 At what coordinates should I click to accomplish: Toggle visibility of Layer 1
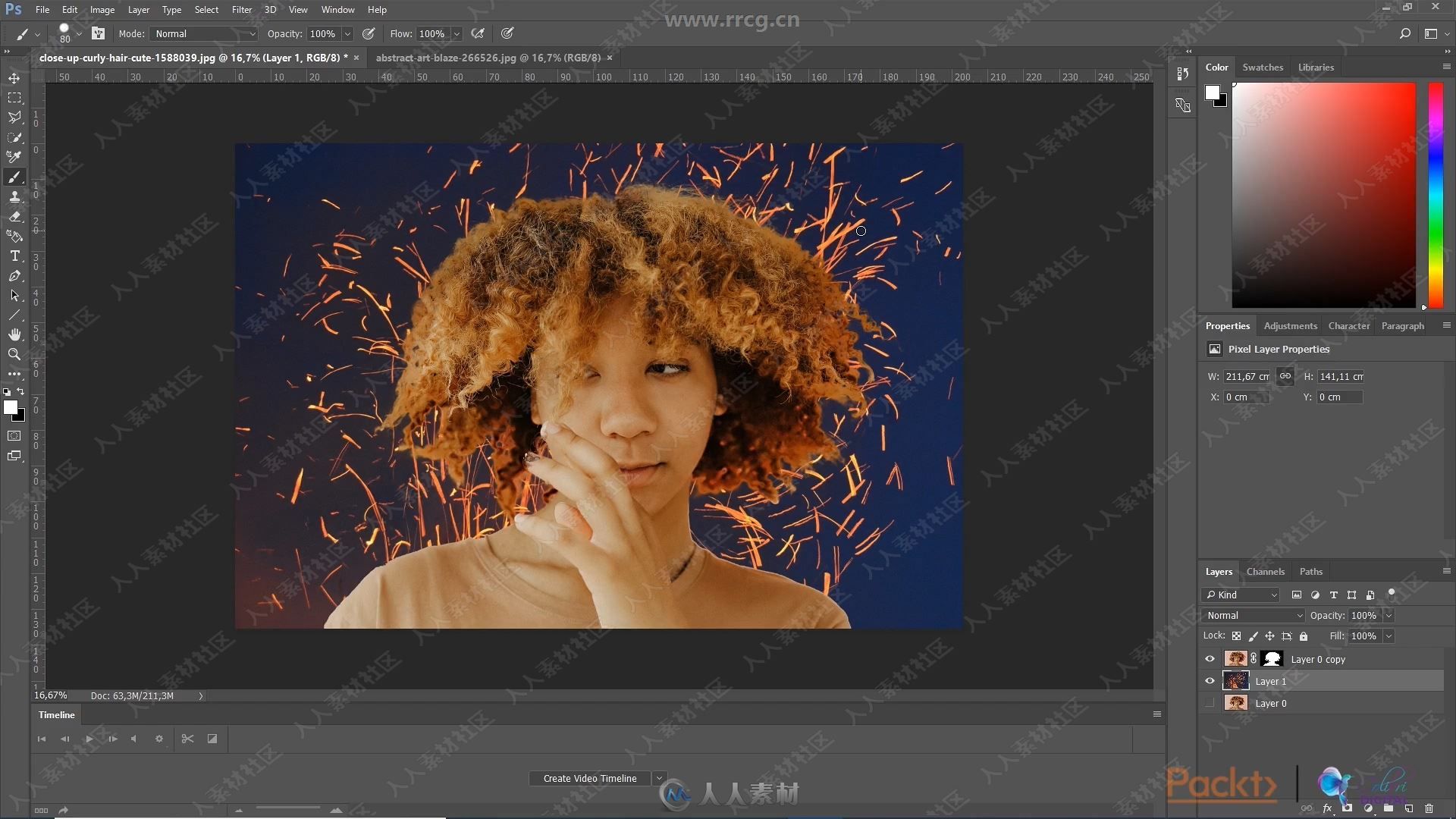point(1210,681)
